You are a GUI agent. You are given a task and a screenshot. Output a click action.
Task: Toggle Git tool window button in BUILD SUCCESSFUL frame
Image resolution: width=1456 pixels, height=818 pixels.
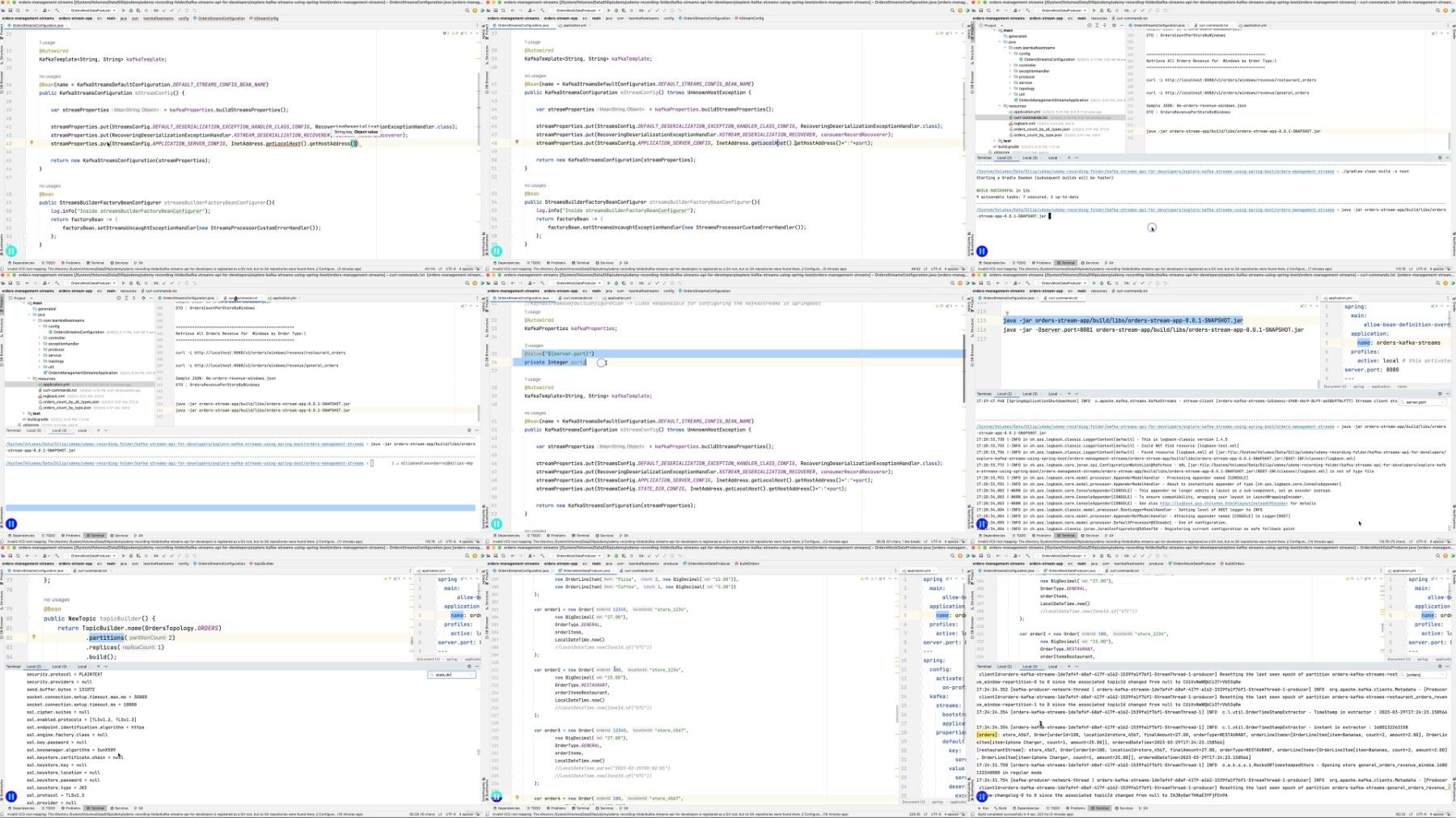pyautogui.click(x=1110, y=263)
